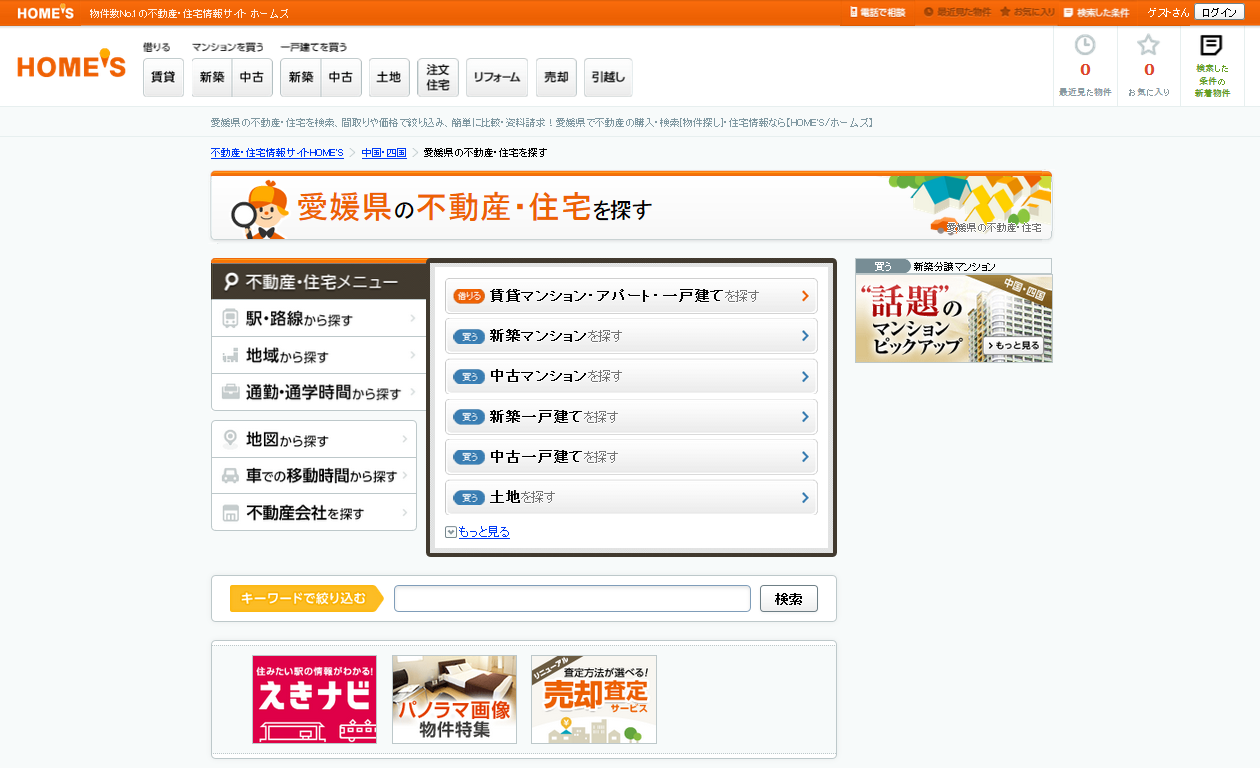Click the area icon beside 地域から探す
The height and width of the screenshot is (768, 1260).
tap(230, 355)
